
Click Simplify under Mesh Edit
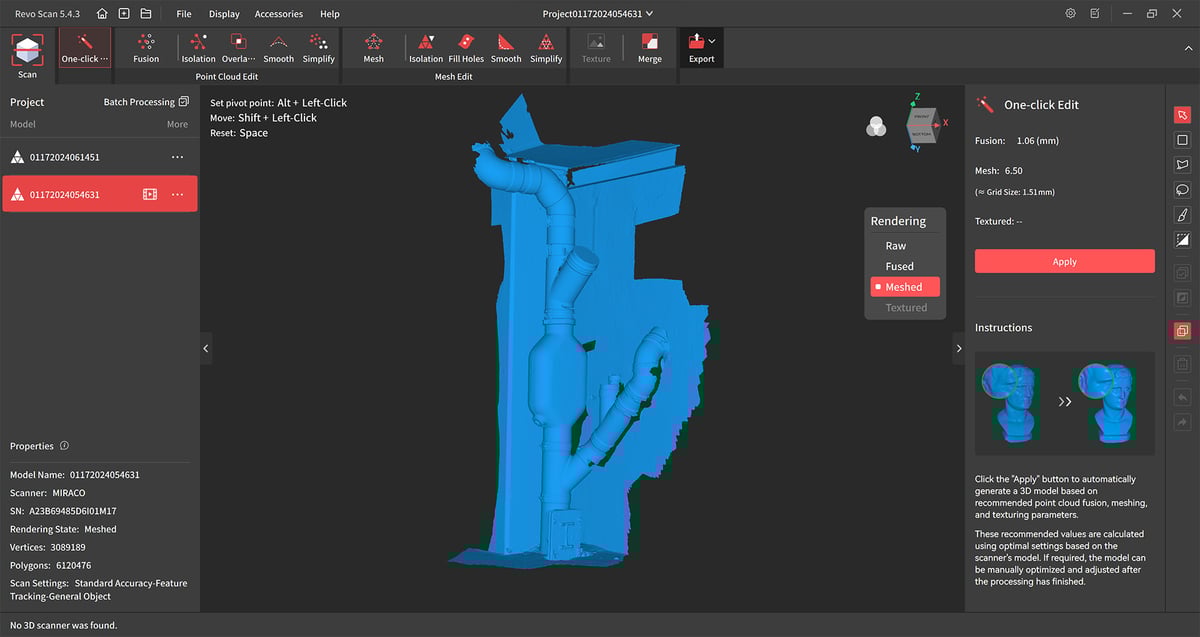[x=546, y=47]
